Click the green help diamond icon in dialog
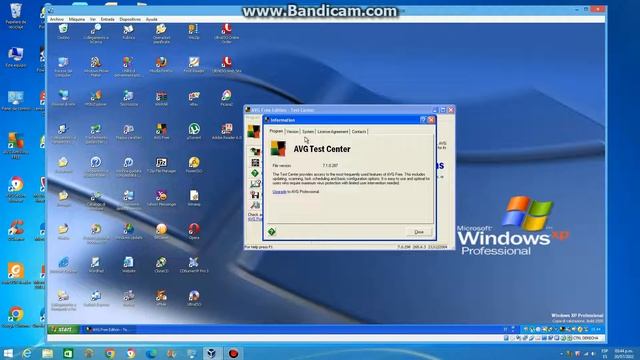This screenshot has width=640, height=360. (272, 232)
